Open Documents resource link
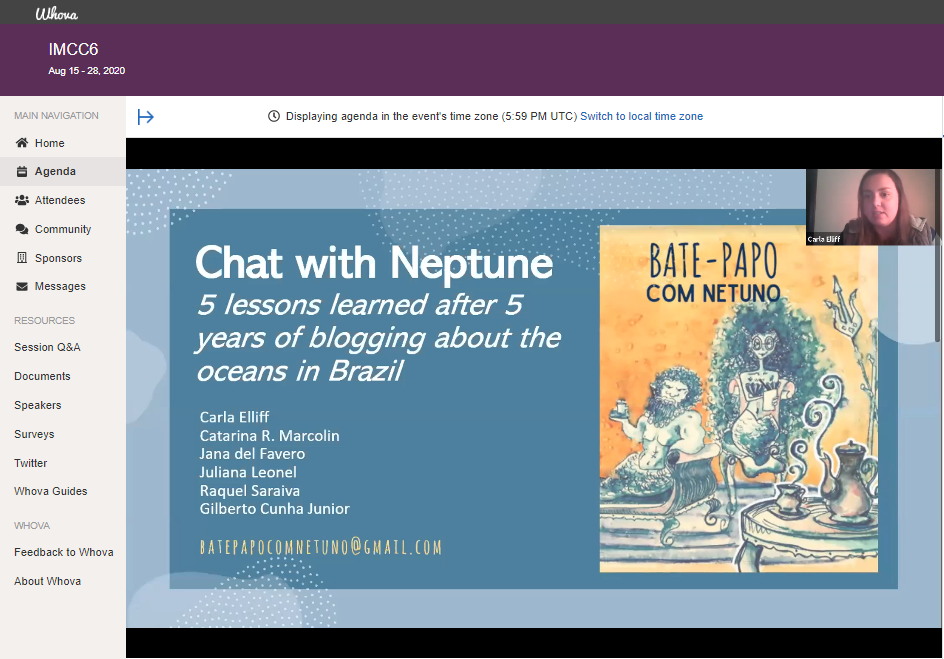Image resolution: width=944 pixels, height=659 pixels. pos(42,376)
